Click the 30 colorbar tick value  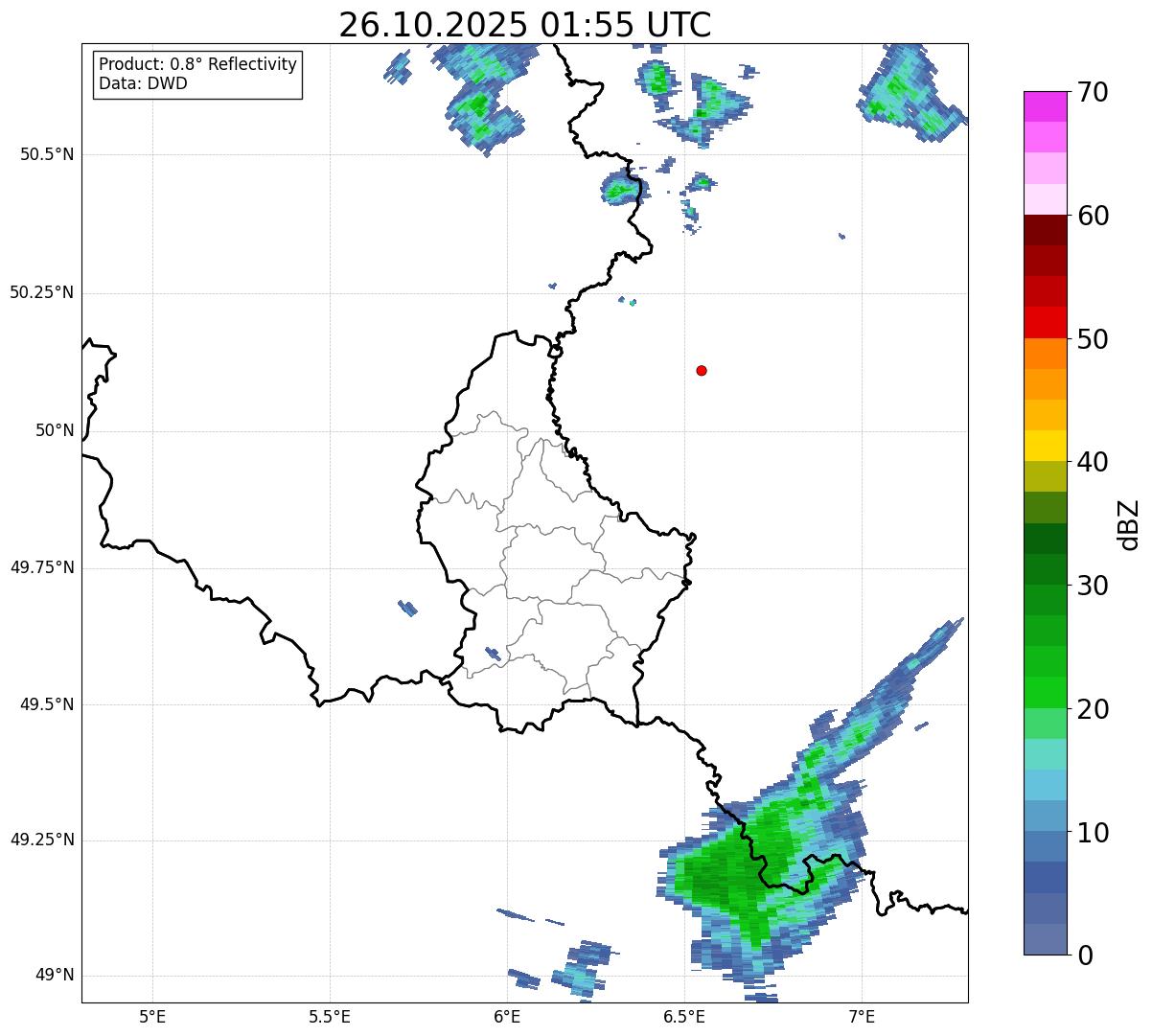pyautogui.click(x=1093, y=586)
